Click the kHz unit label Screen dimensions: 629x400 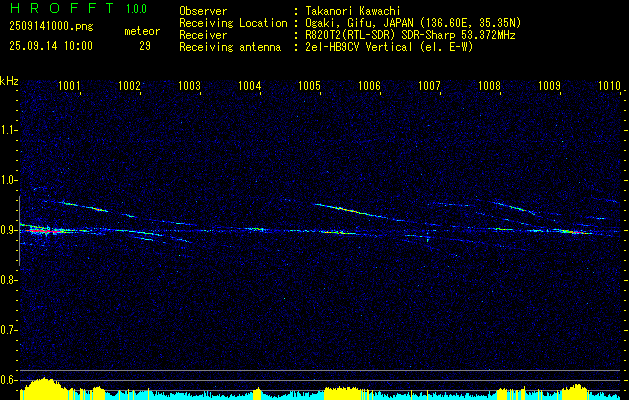click(x=9, y=81)
